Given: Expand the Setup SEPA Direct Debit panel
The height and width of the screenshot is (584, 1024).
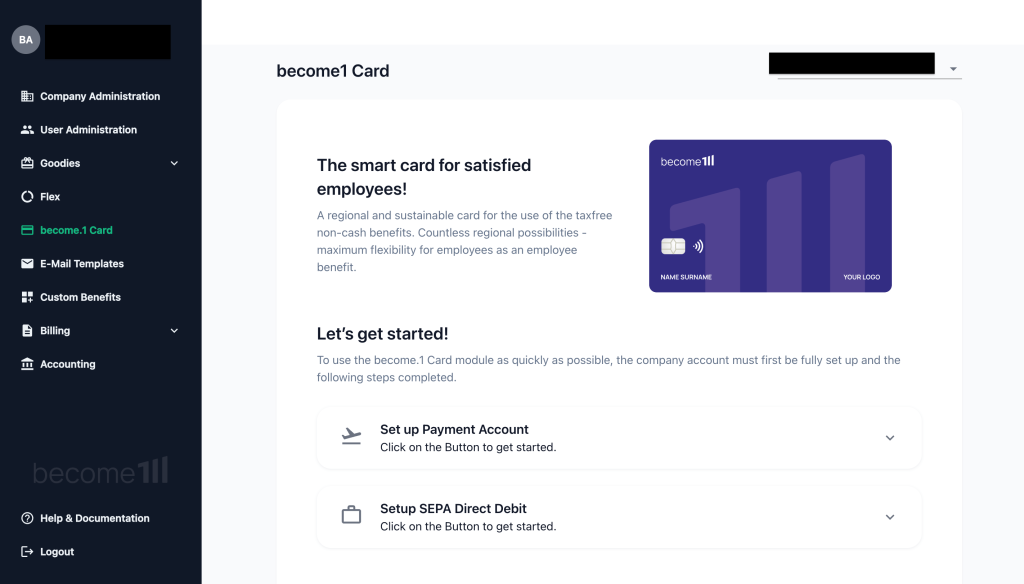Looking at the screenshot, I should pos(618,517).
